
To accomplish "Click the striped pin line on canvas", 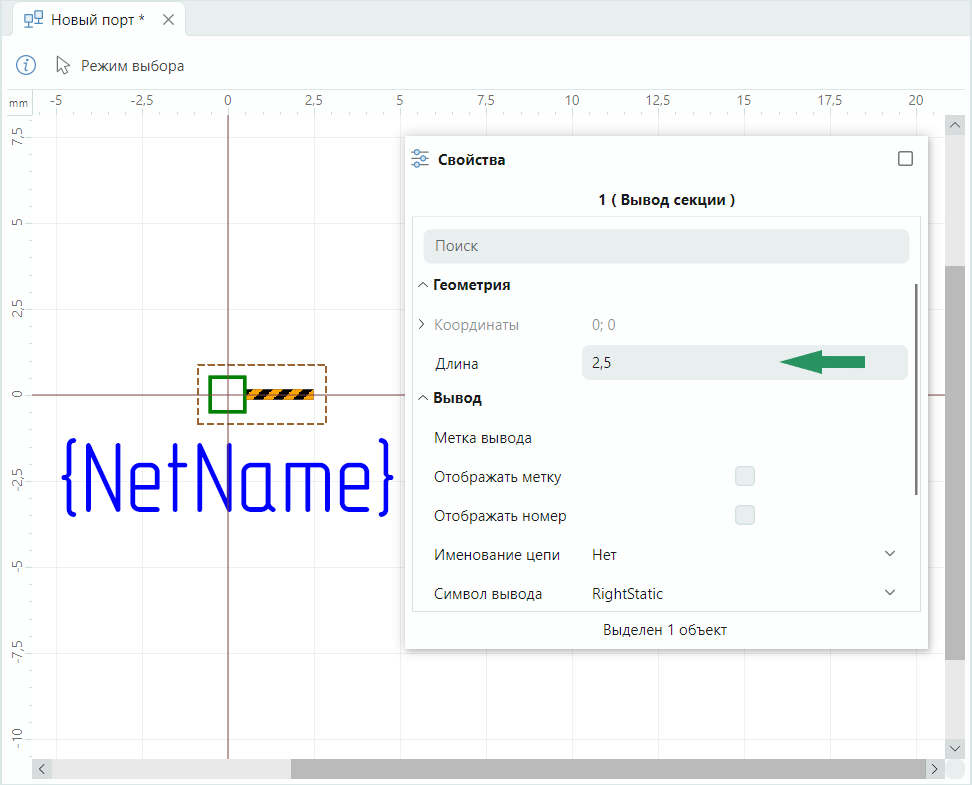I will tap(280, 394).
